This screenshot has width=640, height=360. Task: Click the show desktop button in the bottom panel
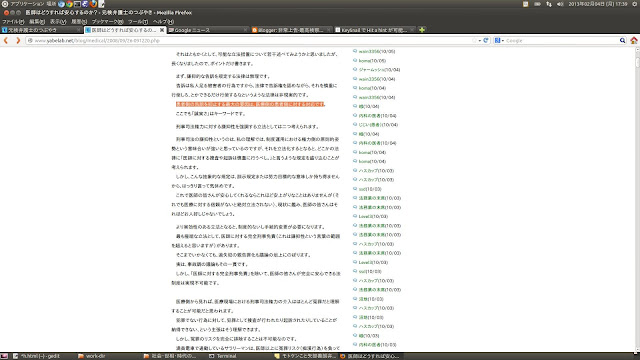(x=4, y=356)
